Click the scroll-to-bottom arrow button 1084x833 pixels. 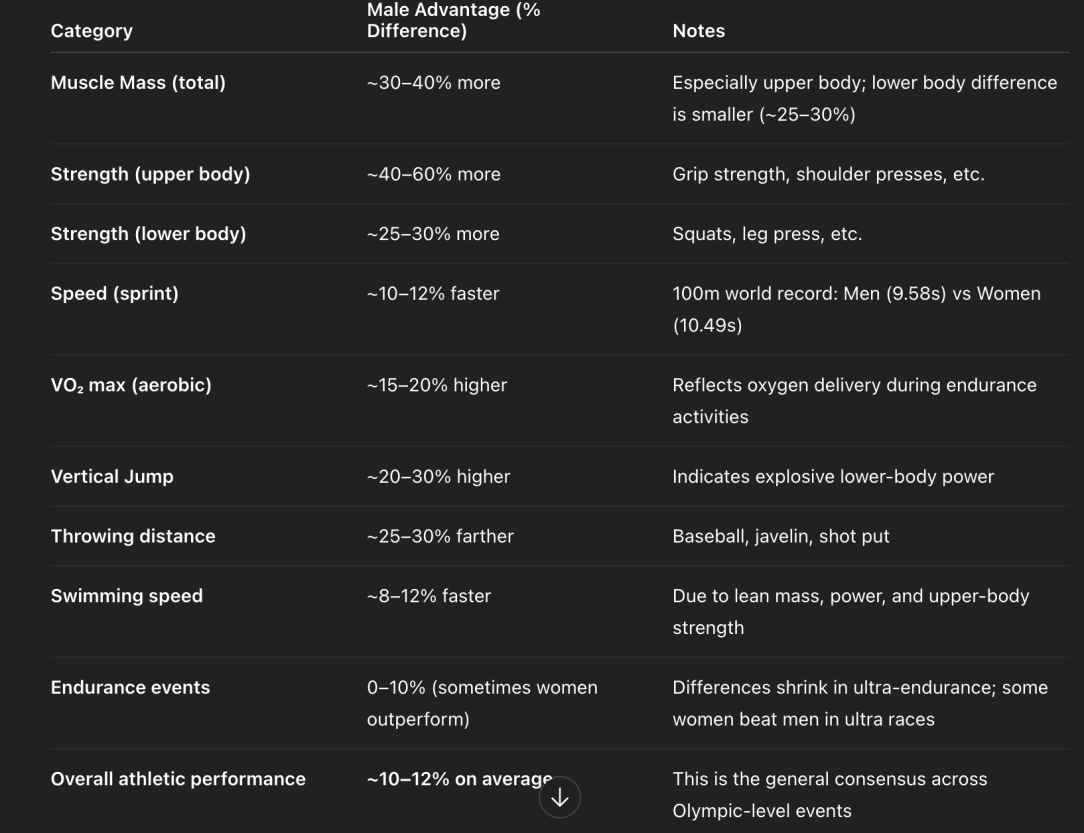[560, 797]
